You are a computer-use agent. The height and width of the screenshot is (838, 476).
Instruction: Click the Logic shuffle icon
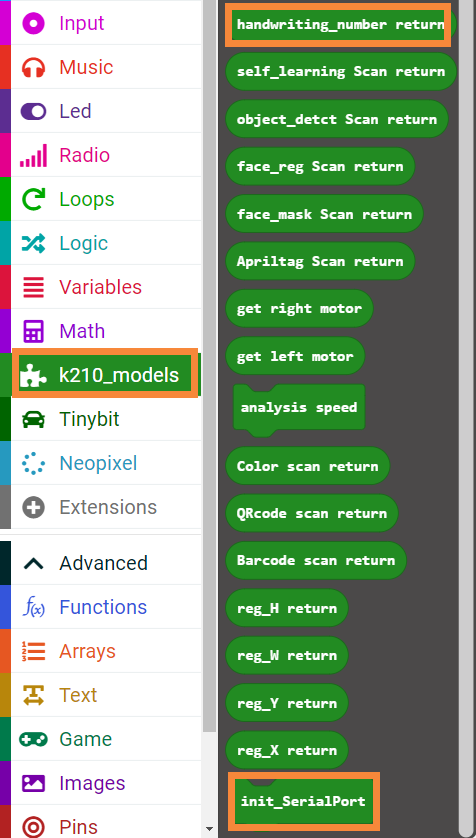(34, 243)
